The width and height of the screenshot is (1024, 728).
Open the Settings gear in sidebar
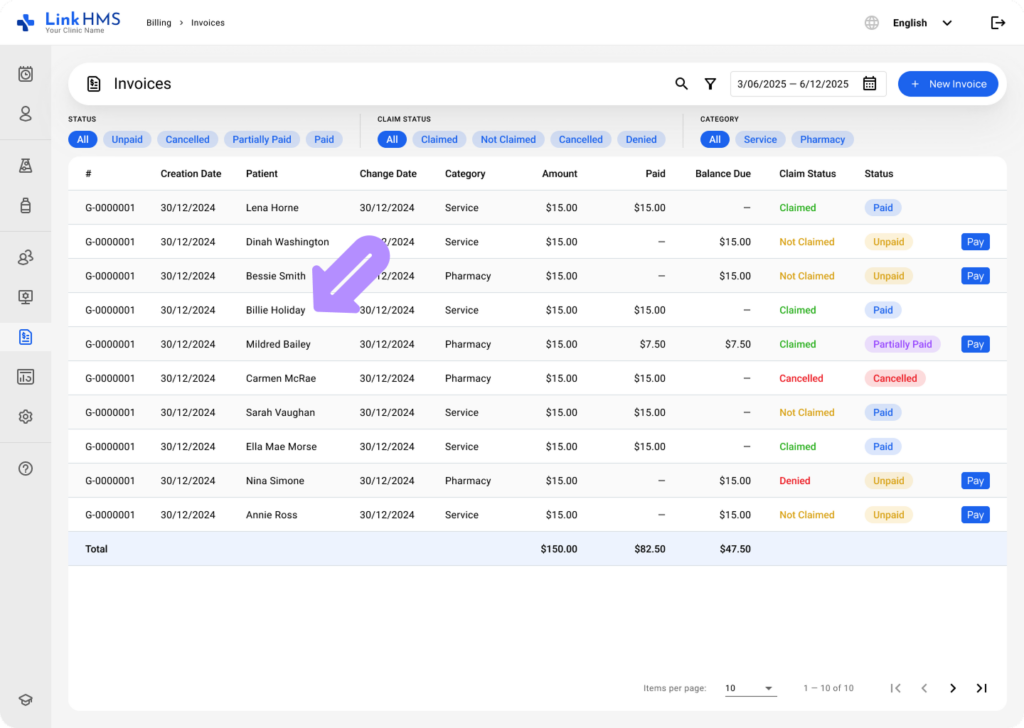[25, 417]
